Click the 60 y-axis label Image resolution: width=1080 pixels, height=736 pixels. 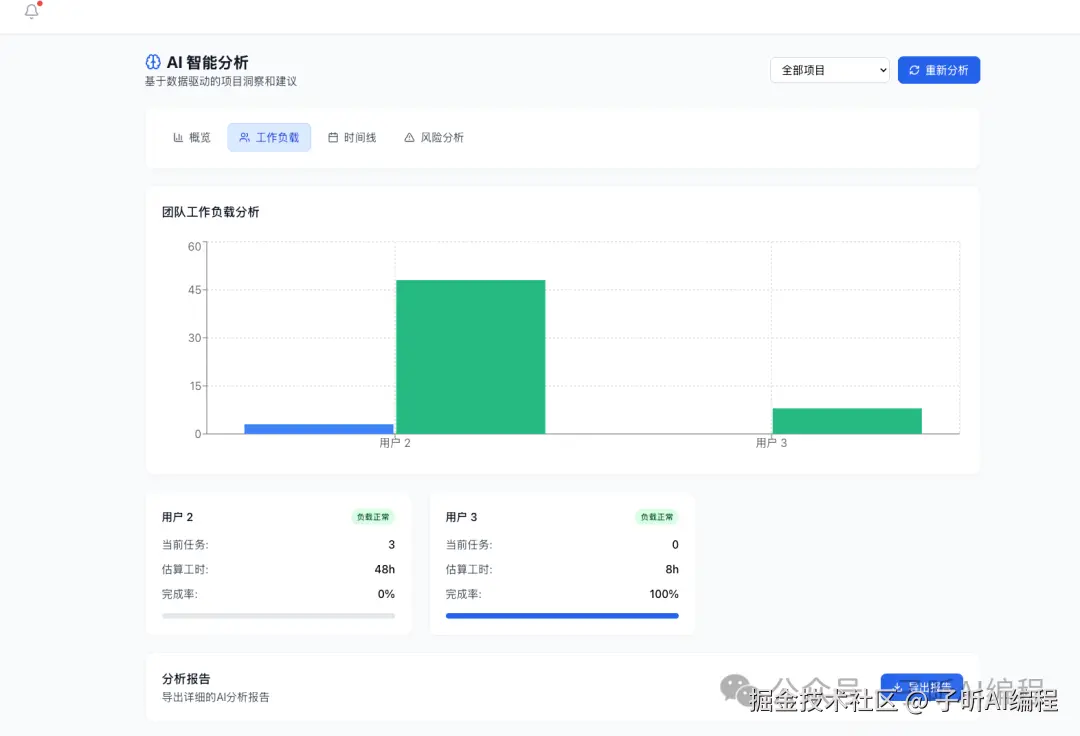pos(194,246)
